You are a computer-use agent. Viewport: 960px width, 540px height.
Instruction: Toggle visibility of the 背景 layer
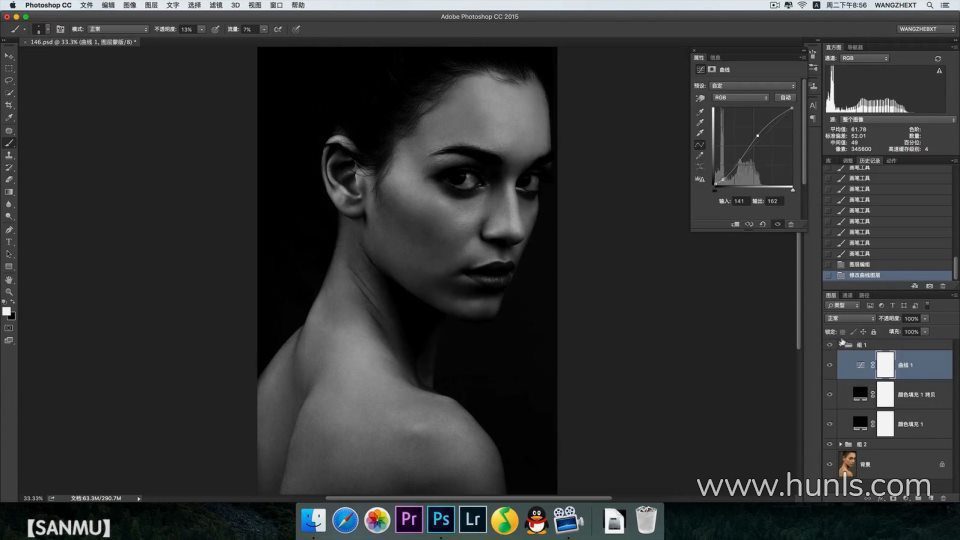click(829, 464)
